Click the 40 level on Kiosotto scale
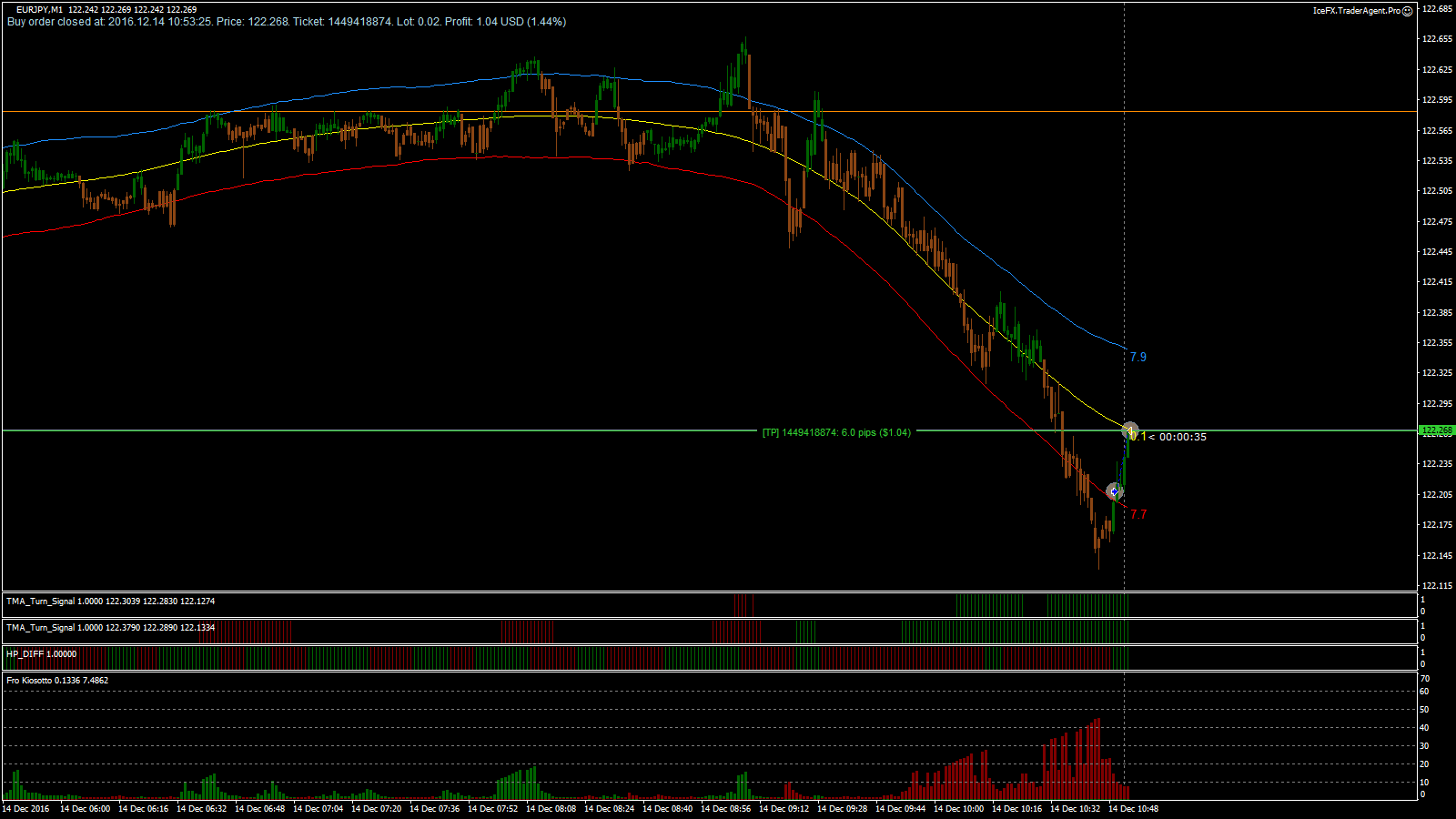The width and height of the screenshot is (1456, 819). point(1425,728)
